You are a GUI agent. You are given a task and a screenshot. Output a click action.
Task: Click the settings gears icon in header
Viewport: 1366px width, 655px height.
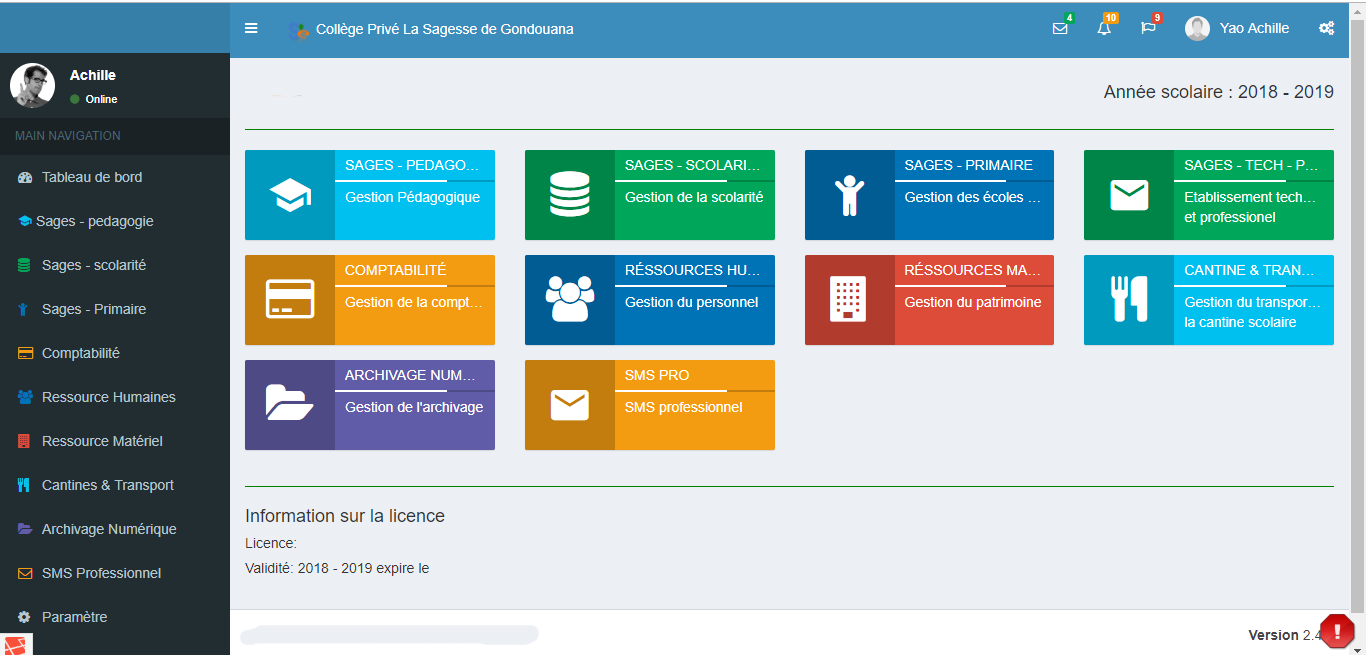coord(1326,28)
